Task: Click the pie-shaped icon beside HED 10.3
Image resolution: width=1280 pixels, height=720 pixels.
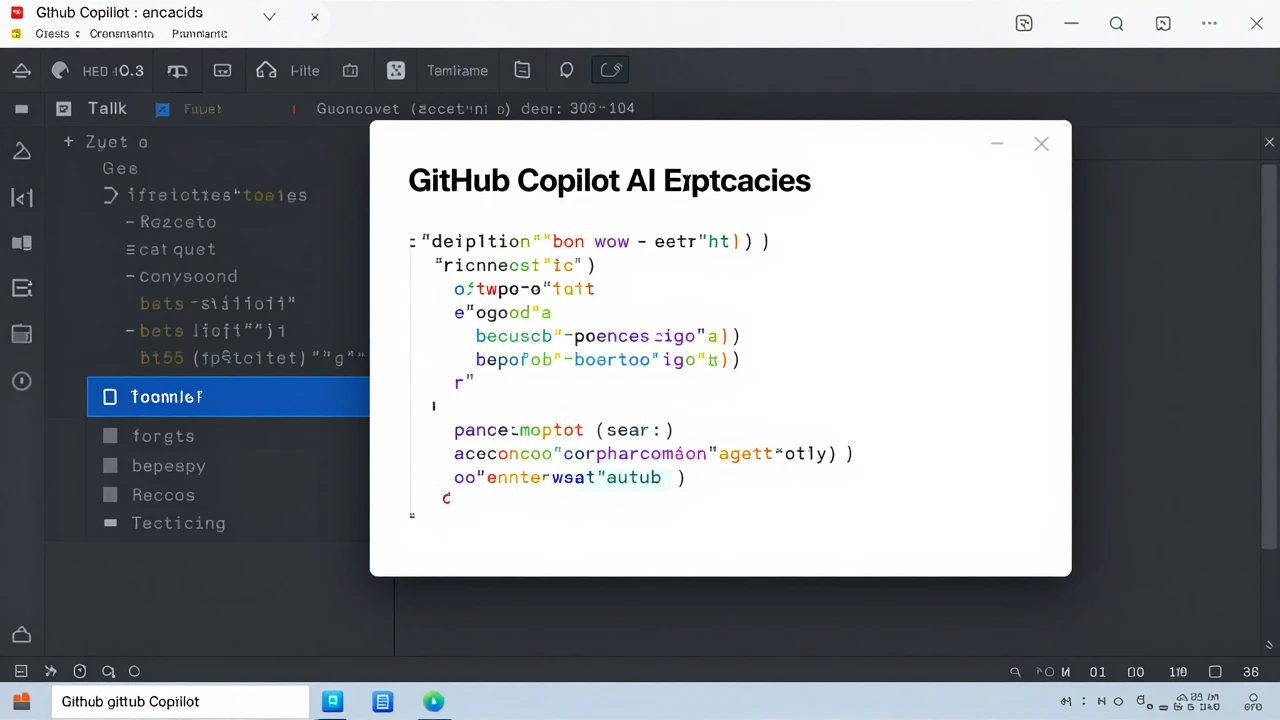Action: (60, 70)
